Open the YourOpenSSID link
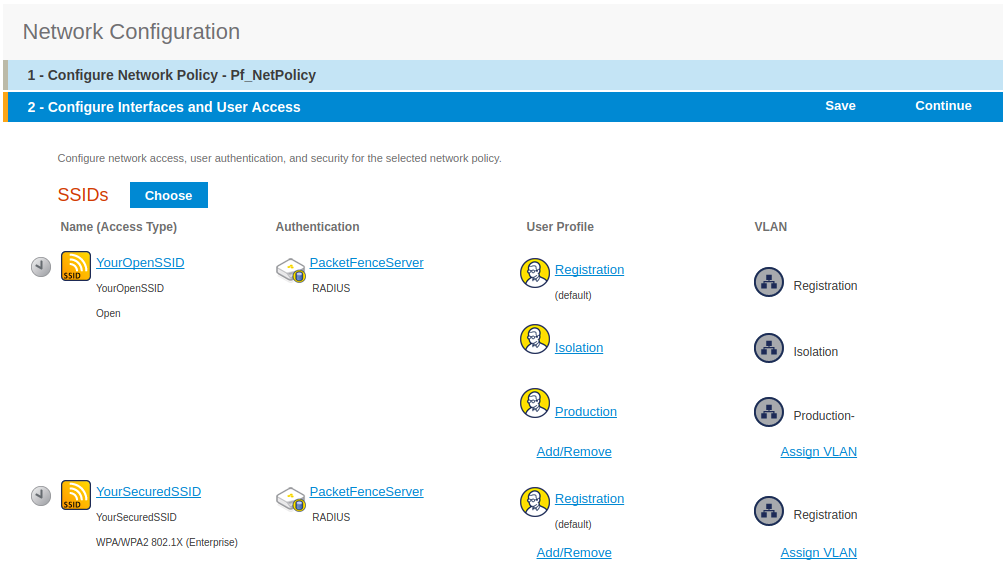The width and height of the screenshot is (1004, 584). point(140,262)
